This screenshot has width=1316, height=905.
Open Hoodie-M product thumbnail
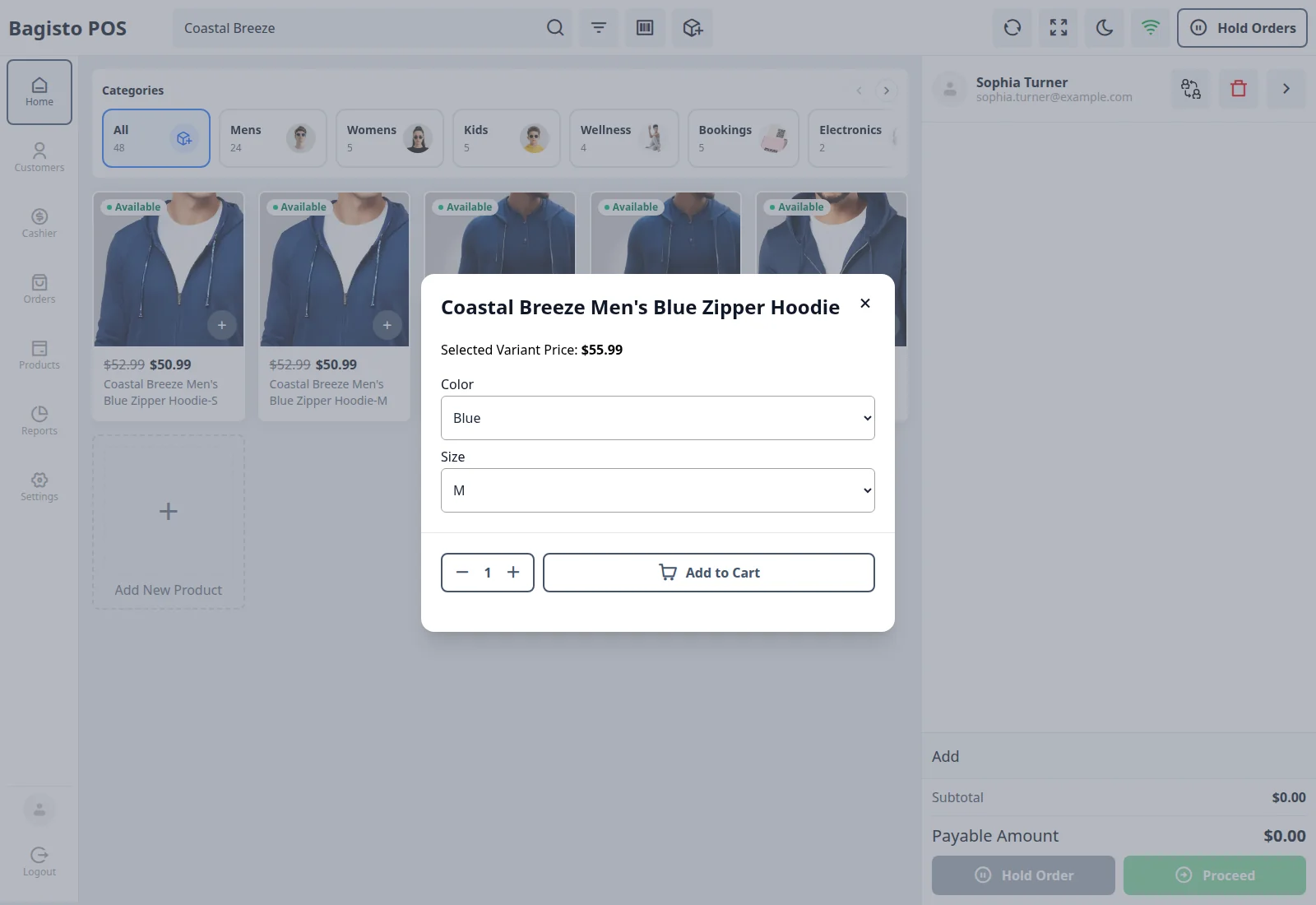(335, 269)
